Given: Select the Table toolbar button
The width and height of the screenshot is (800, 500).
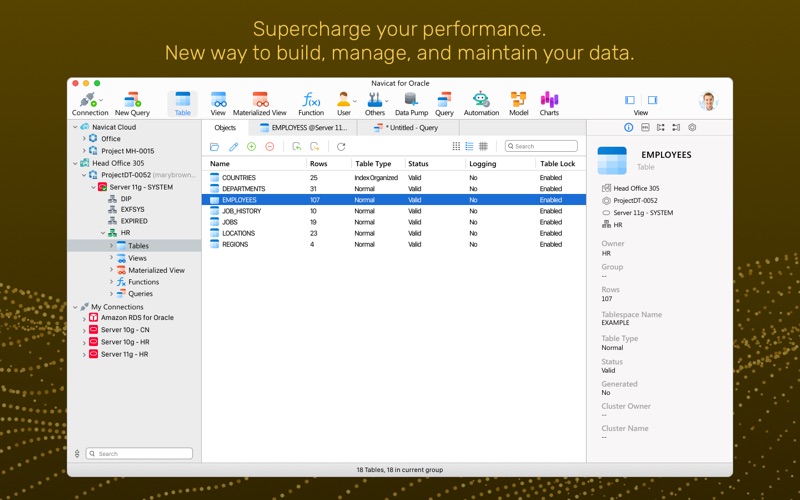Looking at the screenshot, I should (x=182, y=104).
